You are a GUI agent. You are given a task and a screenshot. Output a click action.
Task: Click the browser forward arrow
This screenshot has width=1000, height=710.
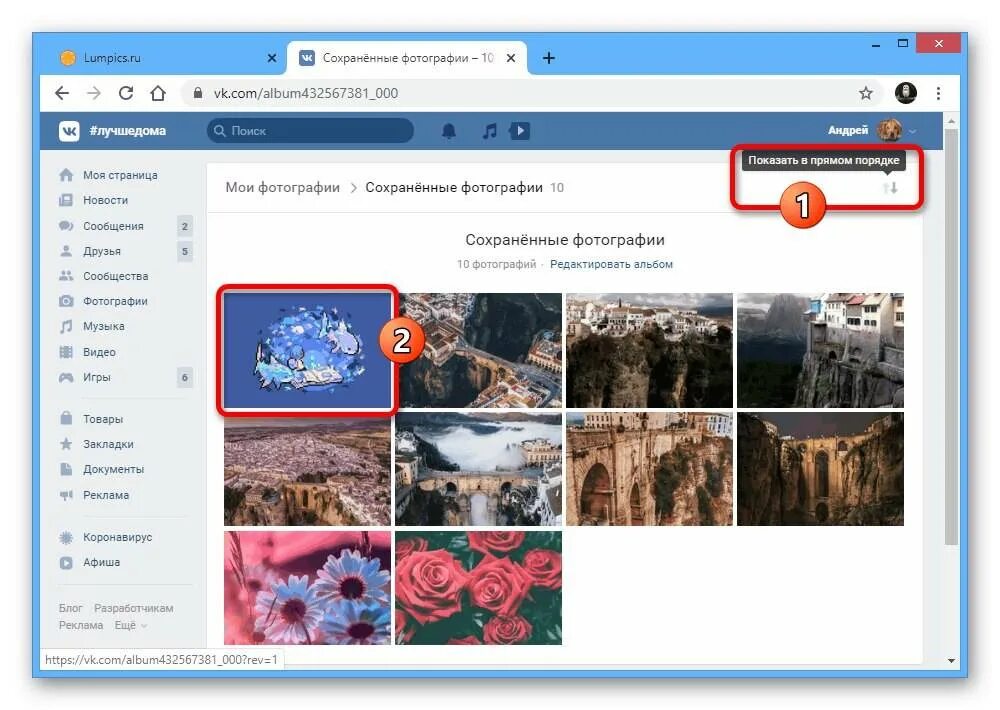click(x=94, y=93)
